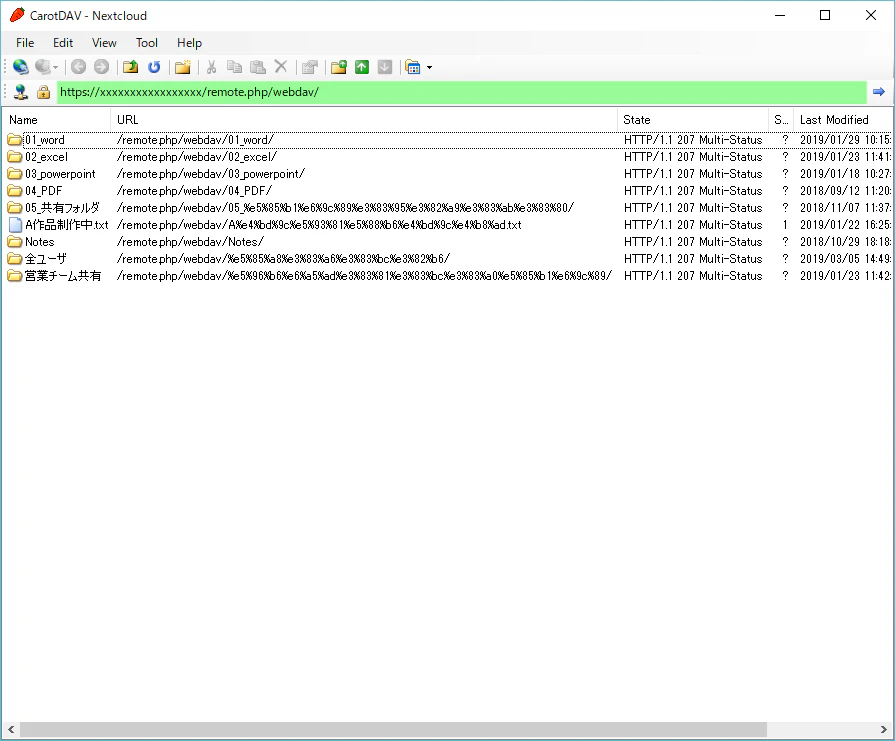This screenshot has height=741, width=895.
Task: Click the view style folder-grid icon
Action: (413, 67)
